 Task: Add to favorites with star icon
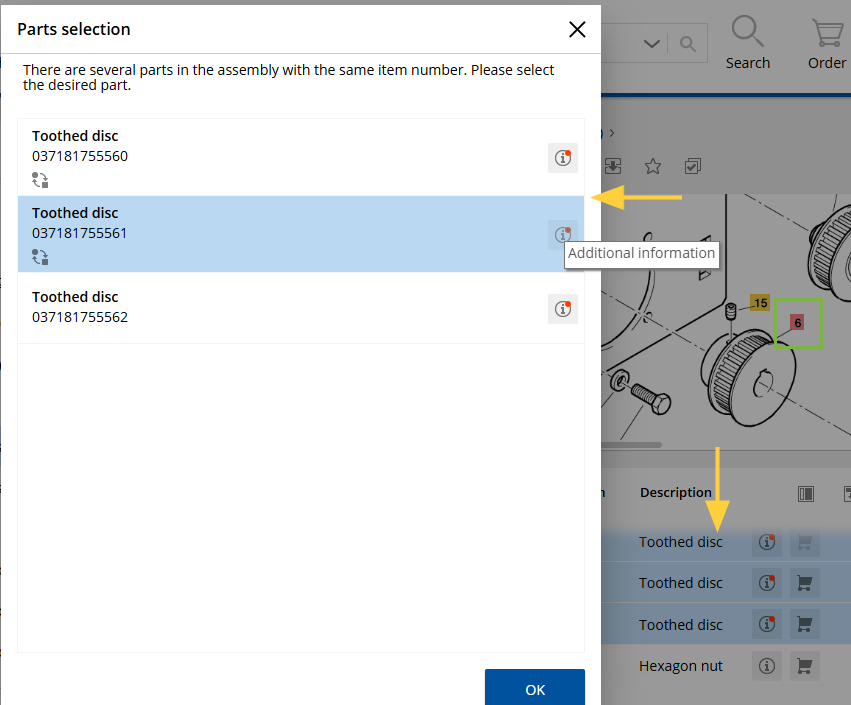[x=653, y=167]
